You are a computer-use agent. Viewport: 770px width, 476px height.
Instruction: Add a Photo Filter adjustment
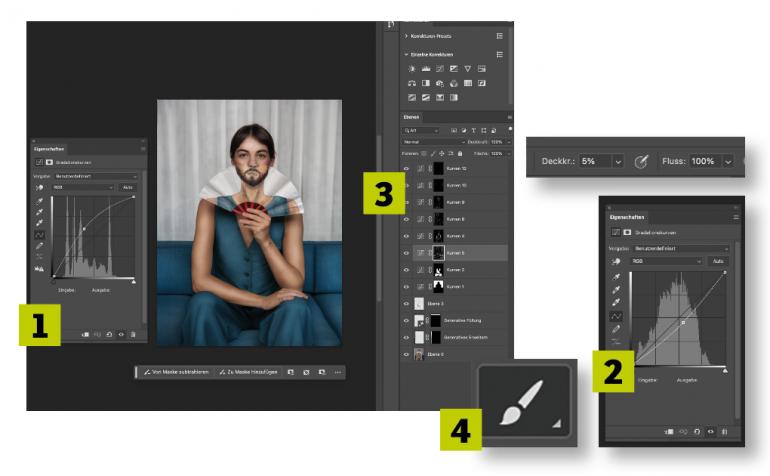pyautogui.click(x=440, y=83)
